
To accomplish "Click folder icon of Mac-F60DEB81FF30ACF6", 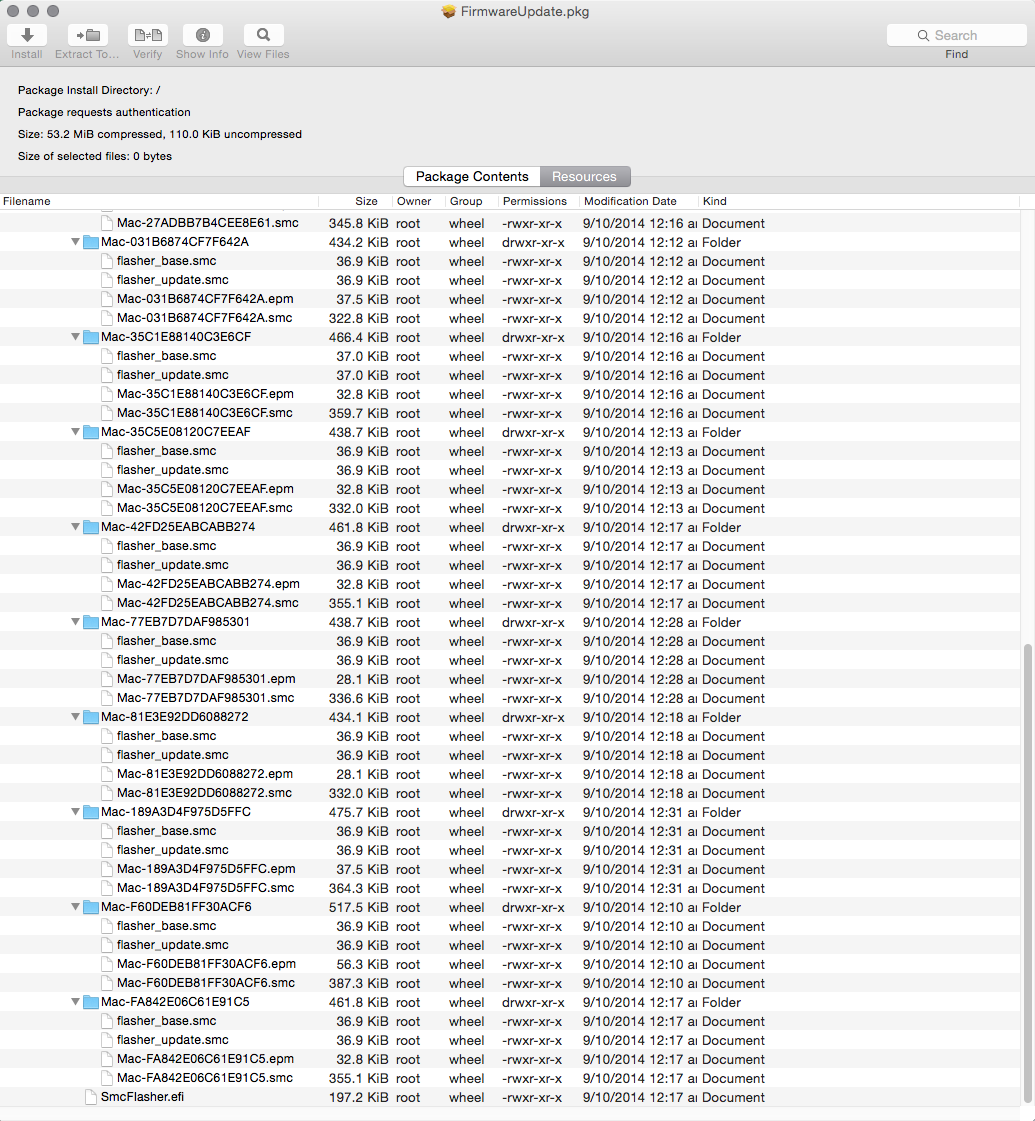I will pyautogui.click(x=91, y=908).
